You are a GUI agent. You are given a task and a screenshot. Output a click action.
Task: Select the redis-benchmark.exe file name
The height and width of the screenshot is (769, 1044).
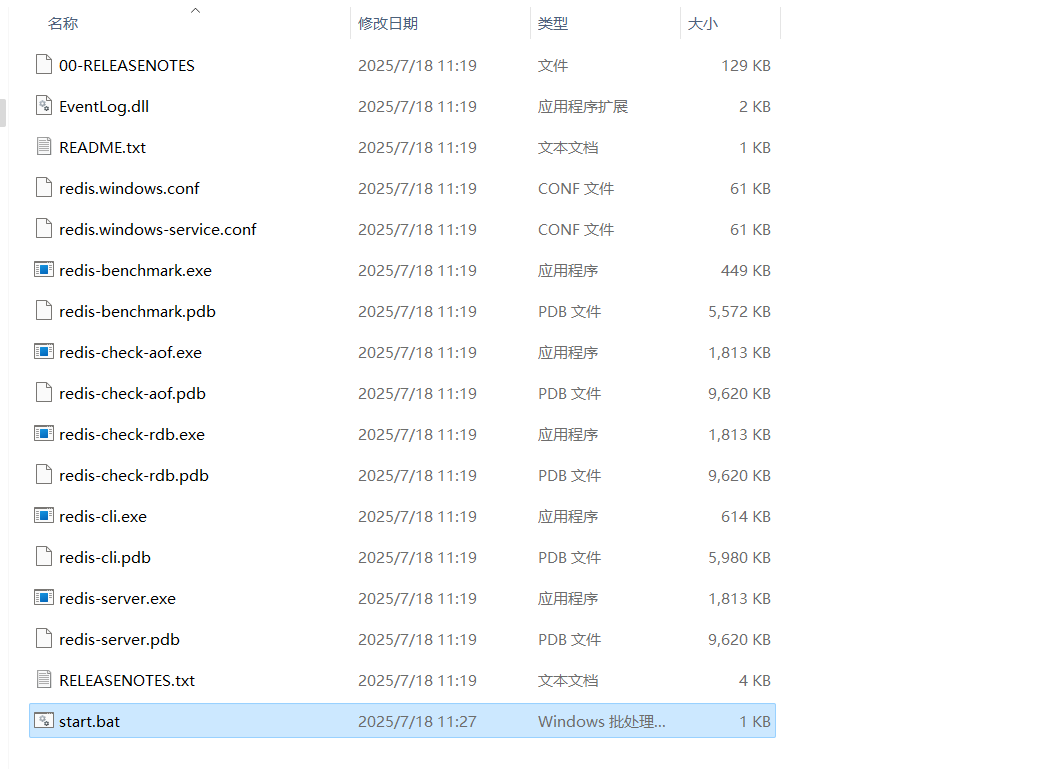(x=135, y=270)
